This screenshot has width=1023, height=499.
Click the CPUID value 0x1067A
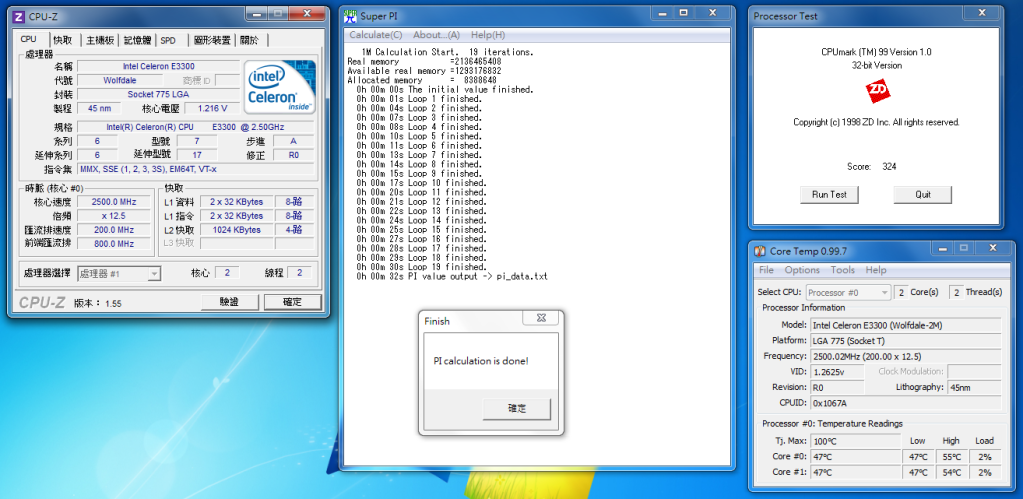(x=905, y=402)
